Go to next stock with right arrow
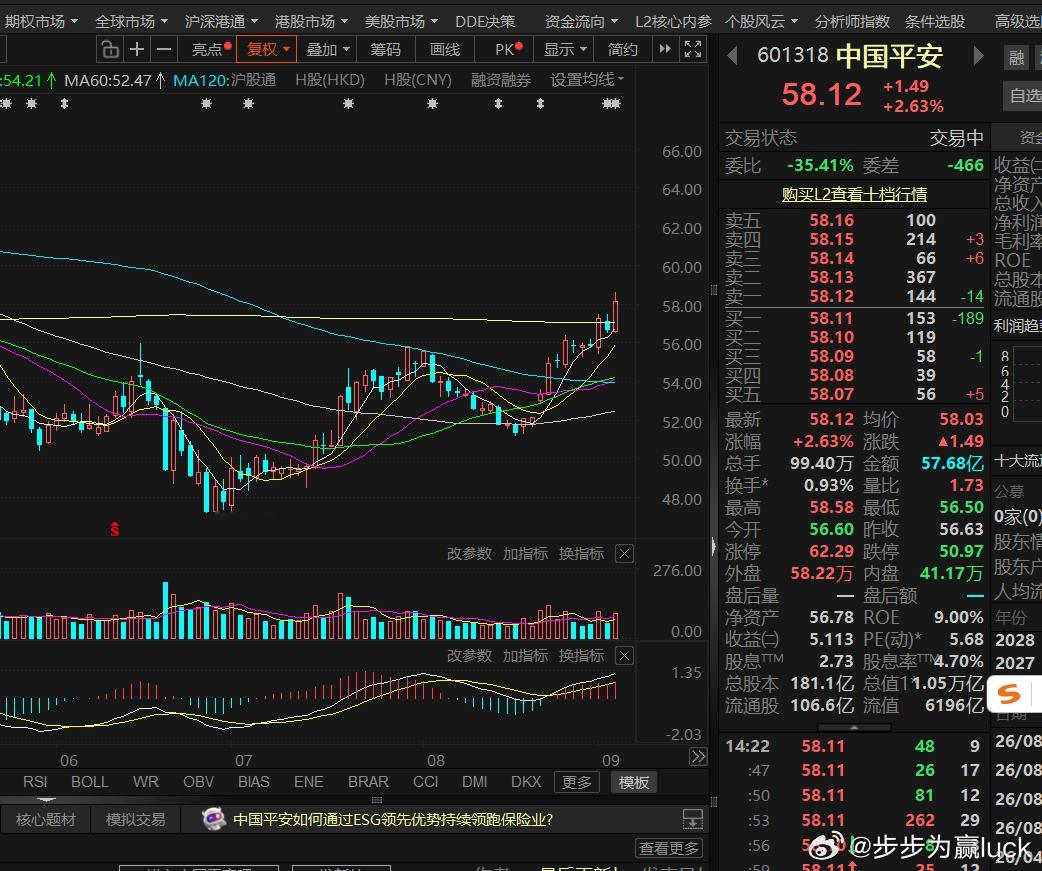Screen dimensions: 1042x871 pos(978,56)
